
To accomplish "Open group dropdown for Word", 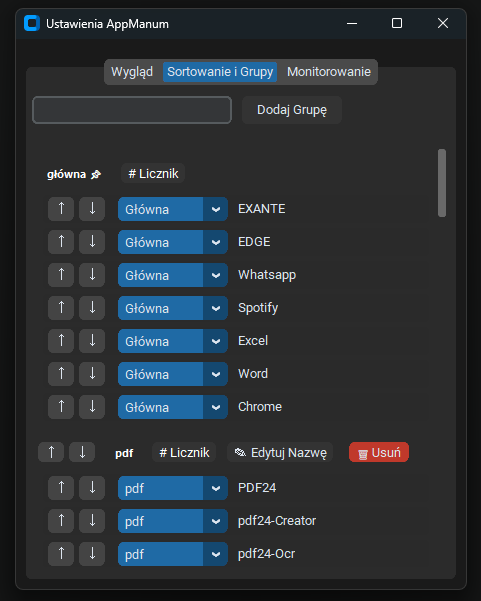I will point(173,374).
